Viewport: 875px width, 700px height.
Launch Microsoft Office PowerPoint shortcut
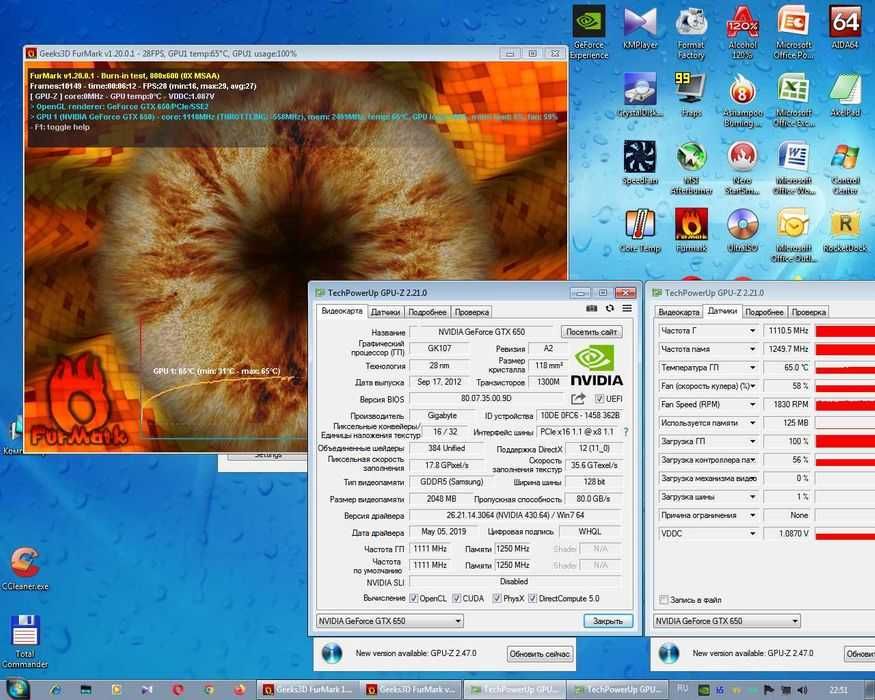point(794,32)
